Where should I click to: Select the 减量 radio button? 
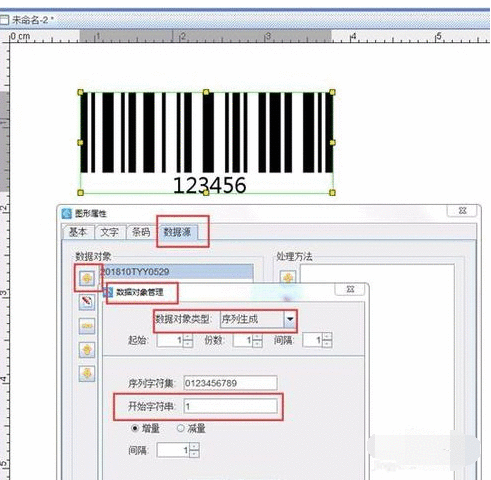(x=180, y=428)
